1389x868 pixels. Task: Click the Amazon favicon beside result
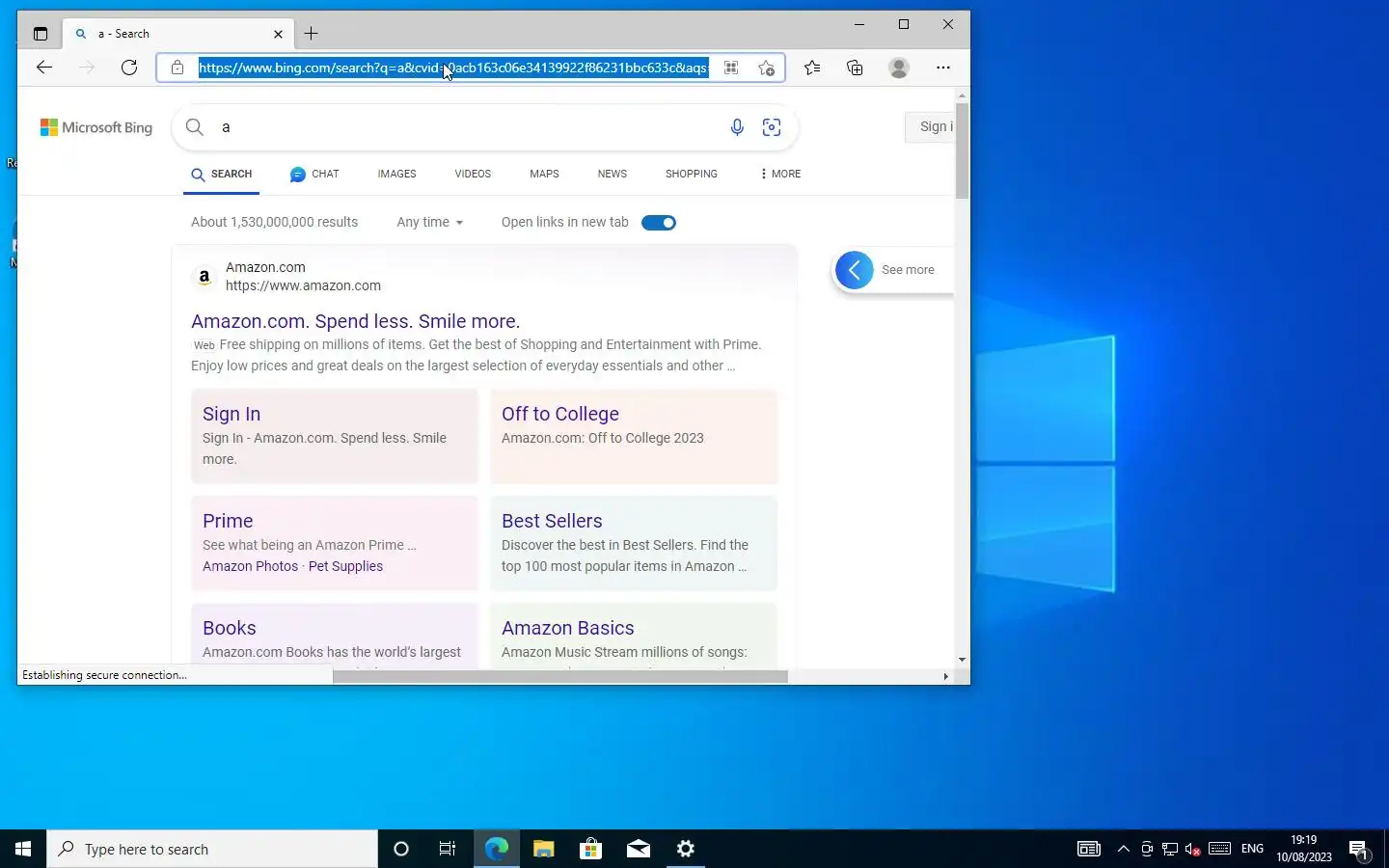(204, 277)
